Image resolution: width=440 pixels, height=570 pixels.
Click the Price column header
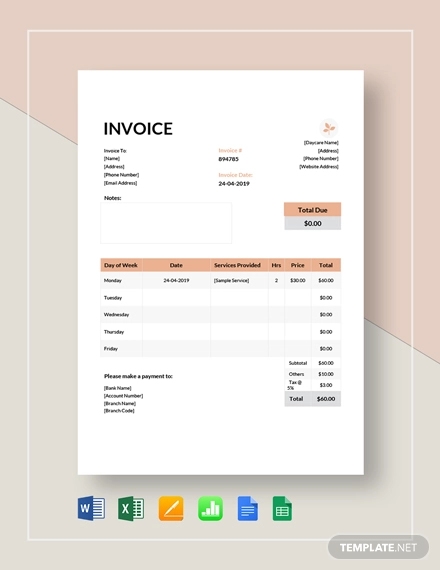coord(297,265)
